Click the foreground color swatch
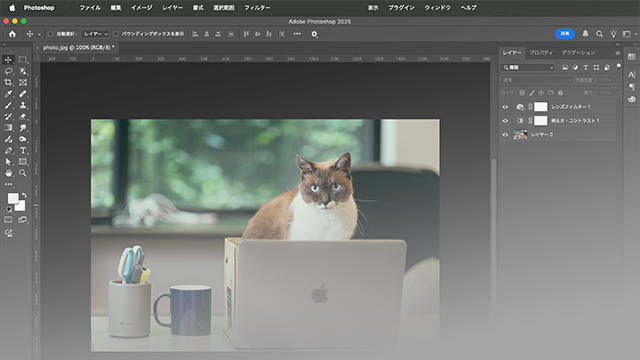Viewport: 640px width, 360px height. tap(13, 198)
